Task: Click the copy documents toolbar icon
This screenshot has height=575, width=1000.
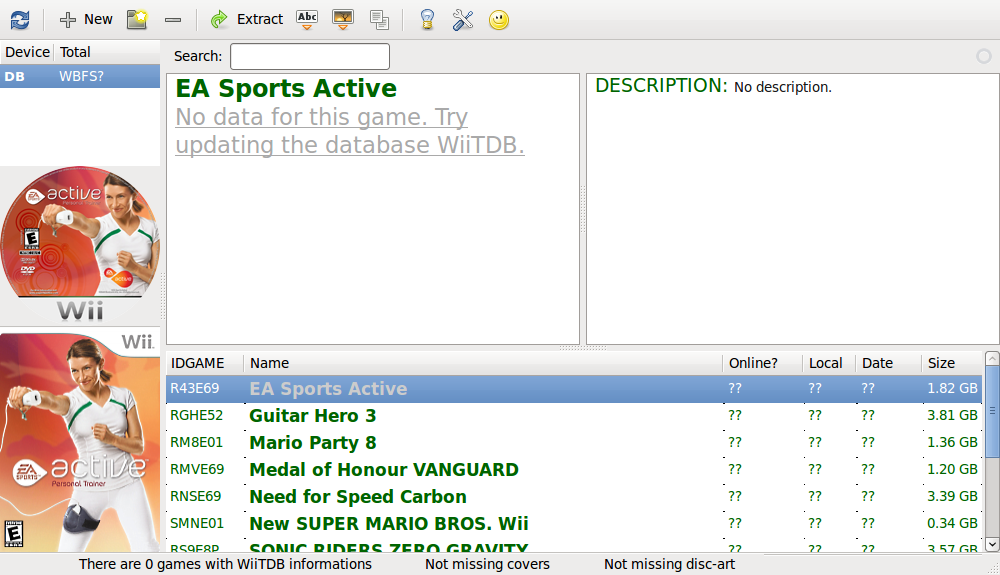Action: (379, 20)
